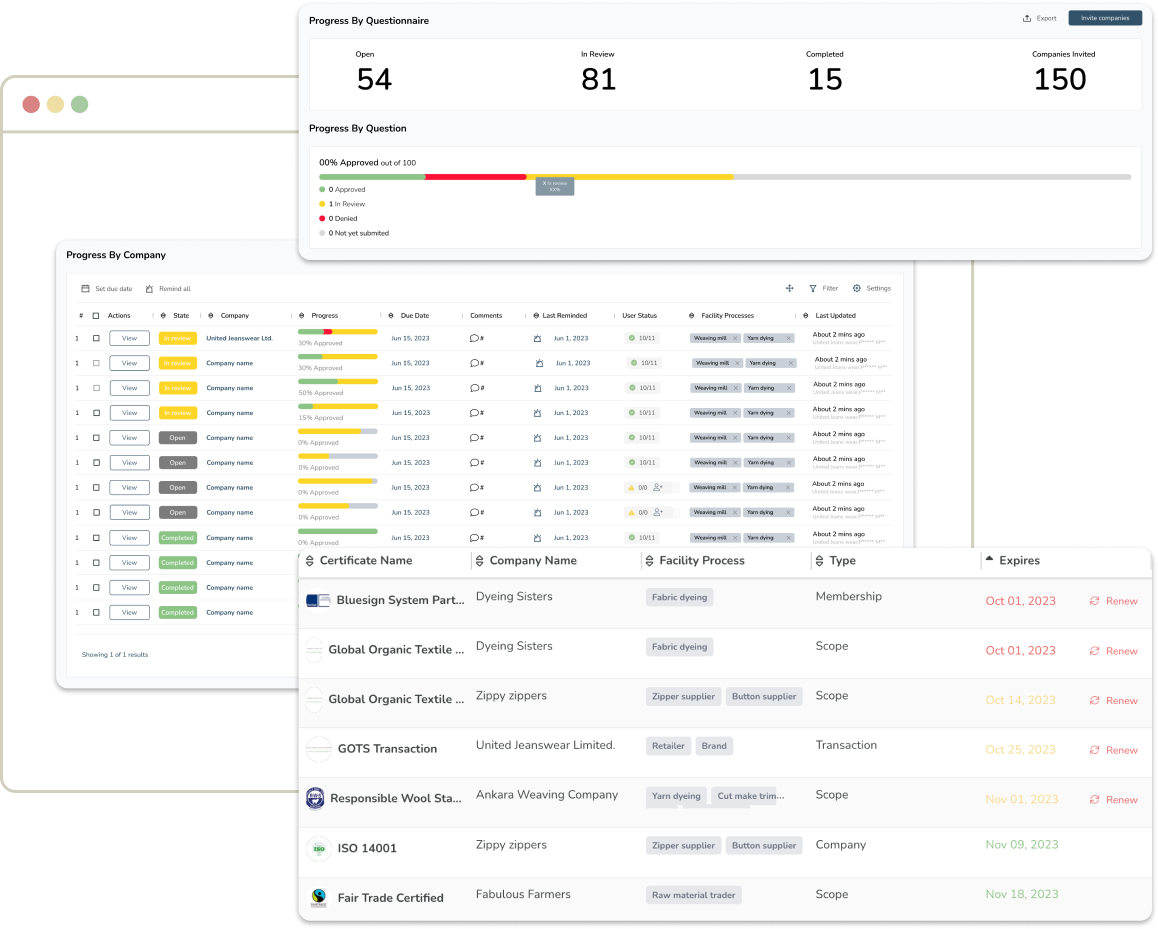Image resolution: width=1158 pixels, height=929 pixels.
Task: Click View button in the 15% Approved row
Action: 129,413
